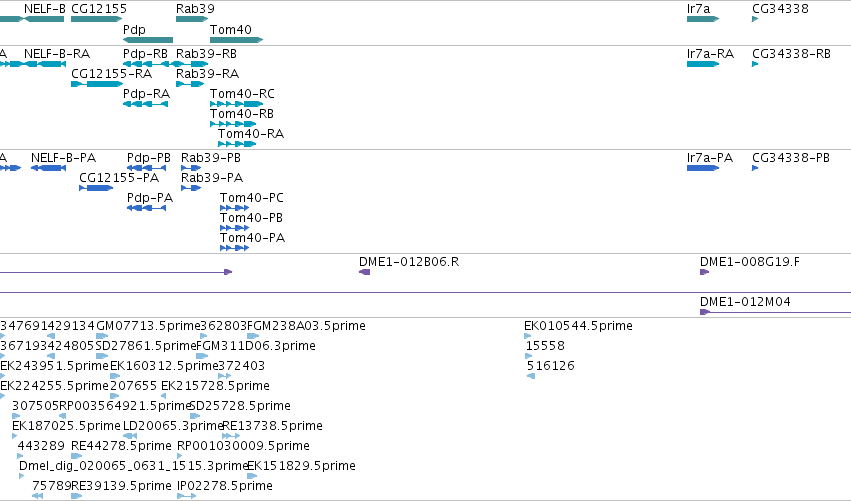Open the Rab39-PB label
This screenshot has width=851, height=501.
pyautogui.click(x=211, y=157)
